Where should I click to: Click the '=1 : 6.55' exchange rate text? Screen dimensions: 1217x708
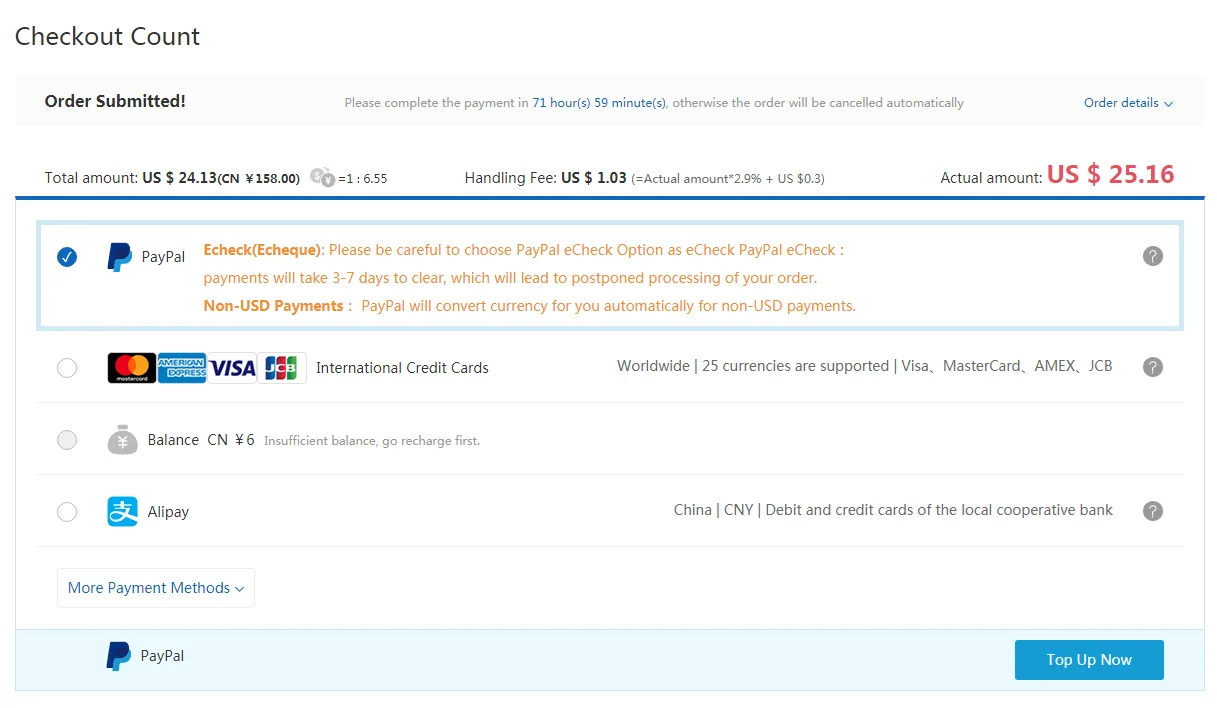tap(363, 179)
